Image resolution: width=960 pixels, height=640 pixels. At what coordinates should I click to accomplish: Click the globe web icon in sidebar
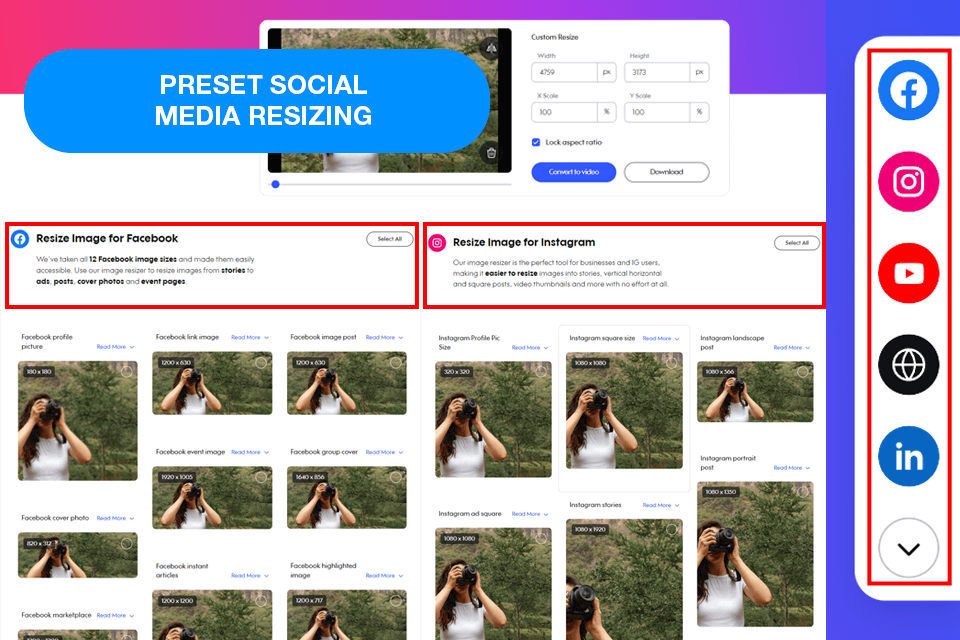coord(908,365)
